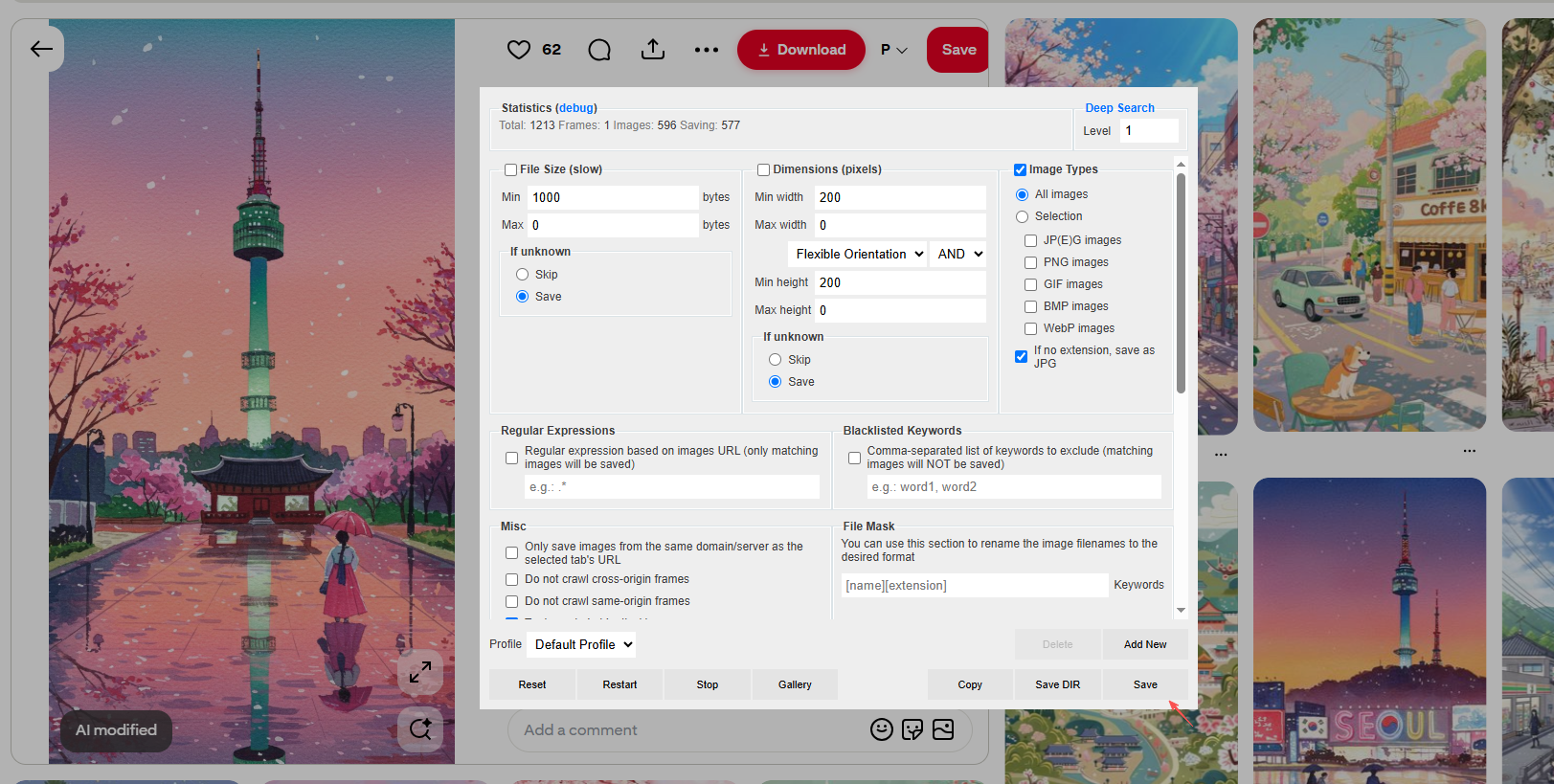Check Only save images from same domain
The width and height of the screenshot is (1554, 784).
512,553
